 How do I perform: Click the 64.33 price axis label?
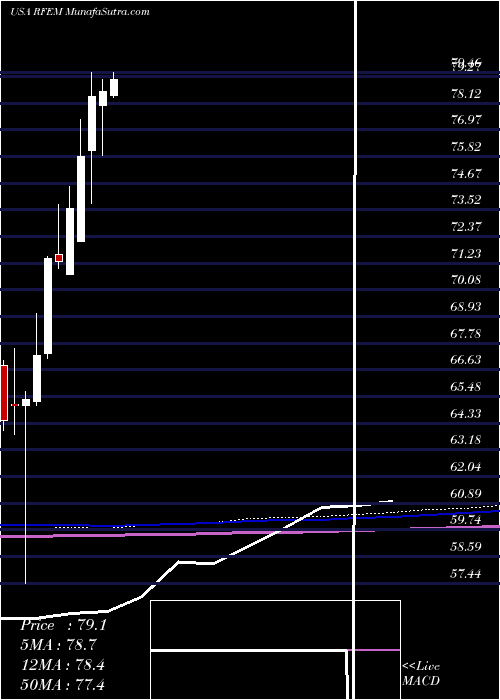point(466,413)
